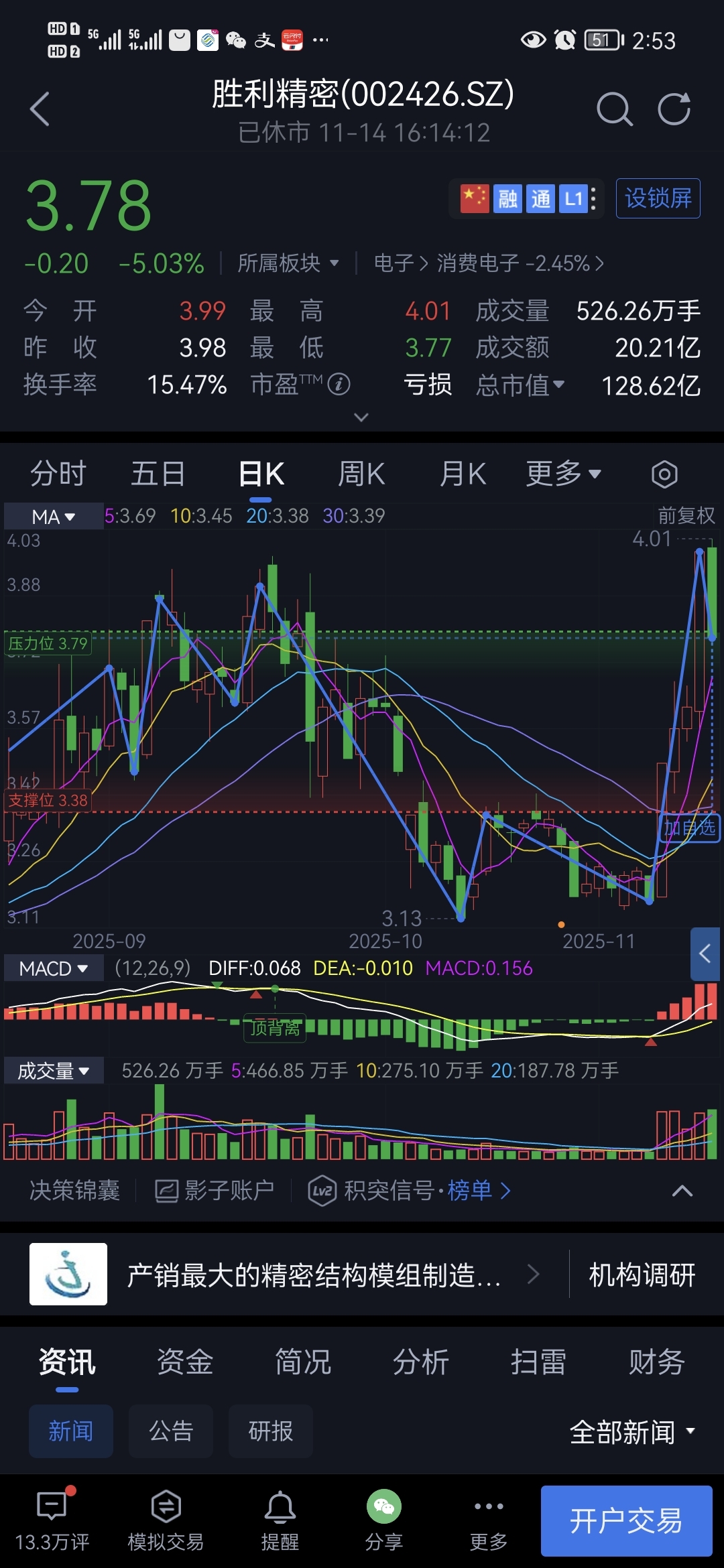Viewport: 724px width, 1568px height.
Task: Open 扫雷 section tab
Action: tap(538, 1362)
